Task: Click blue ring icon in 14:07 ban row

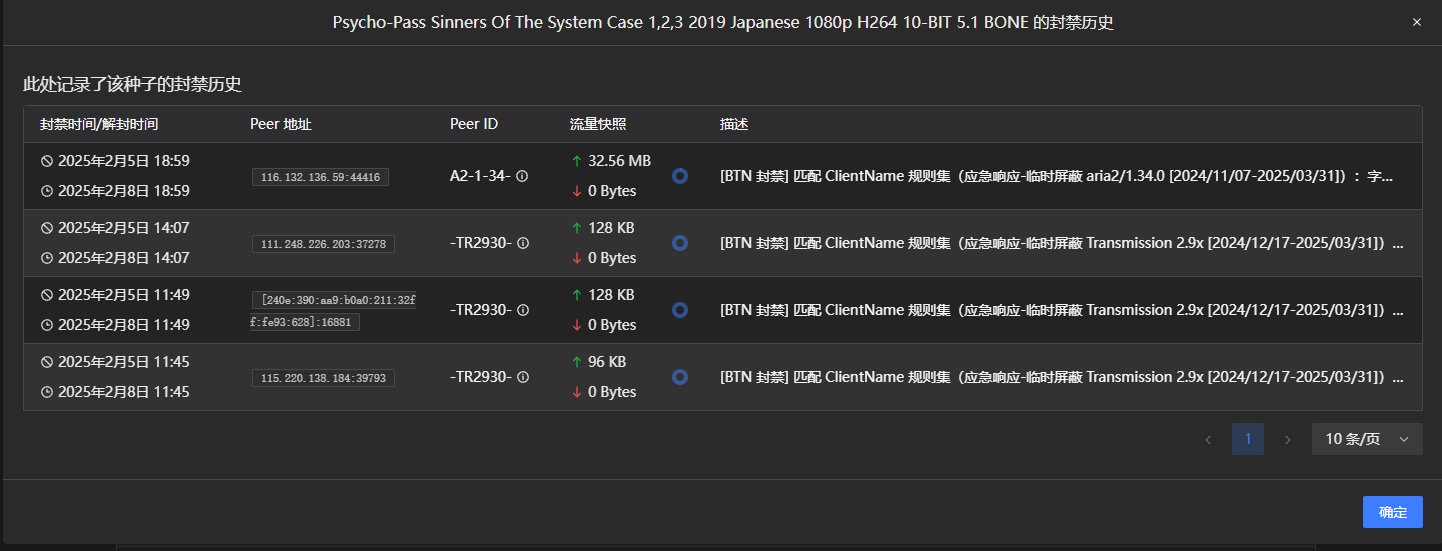Action: pyautogui.click(x=680, y=243)
